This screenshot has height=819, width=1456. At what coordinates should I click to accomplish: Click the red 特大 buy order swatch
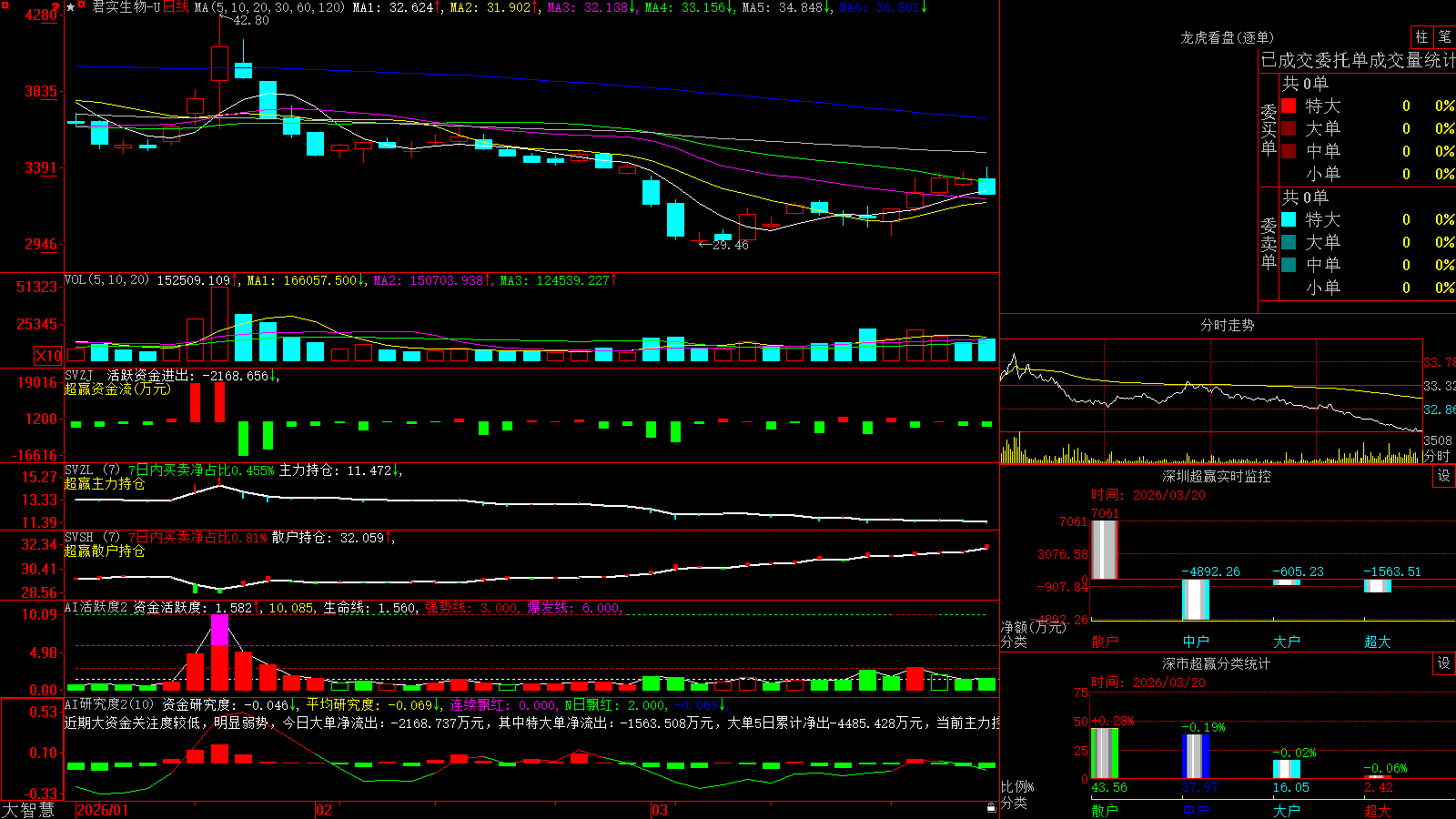click(1289, 106)
